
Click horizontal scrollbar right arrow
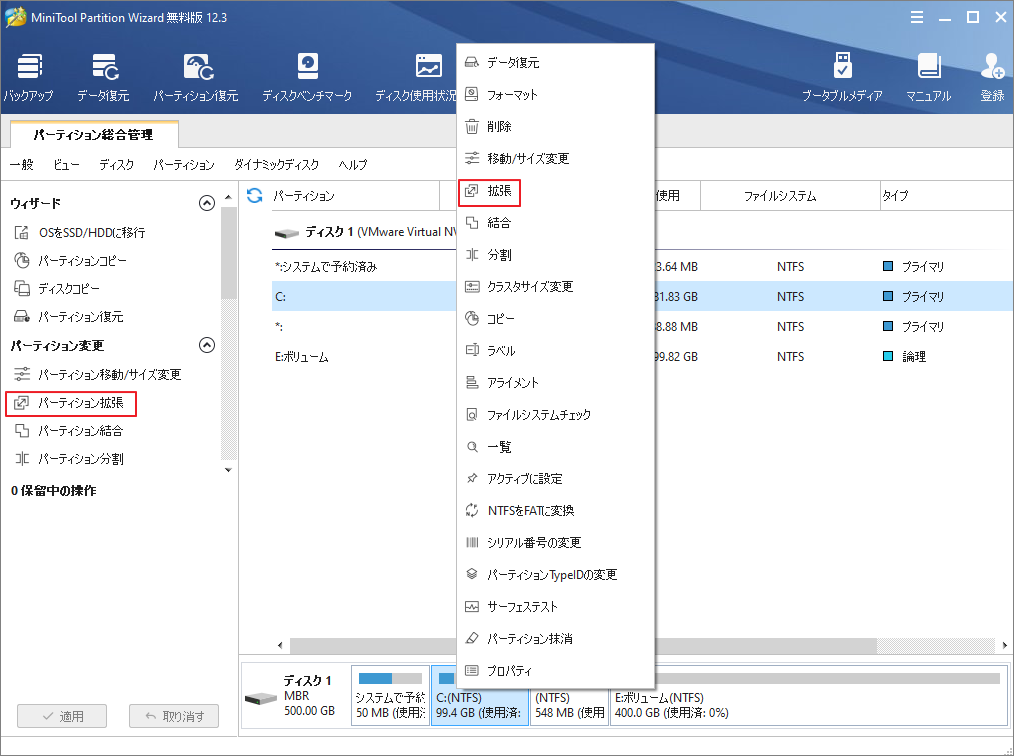1005,645
